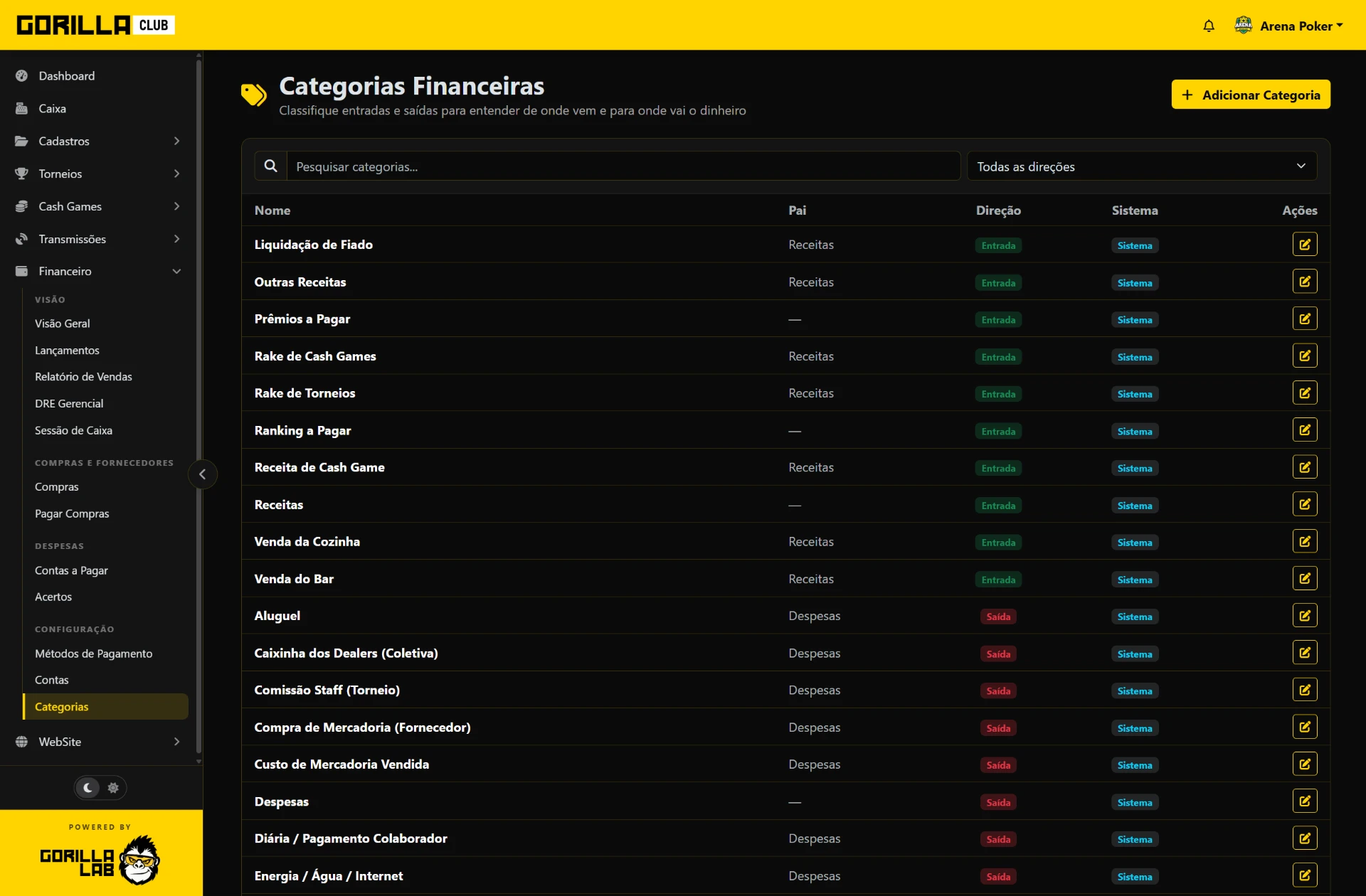
Task: Collapse the sidebar with arrow button
Action: 202,474
